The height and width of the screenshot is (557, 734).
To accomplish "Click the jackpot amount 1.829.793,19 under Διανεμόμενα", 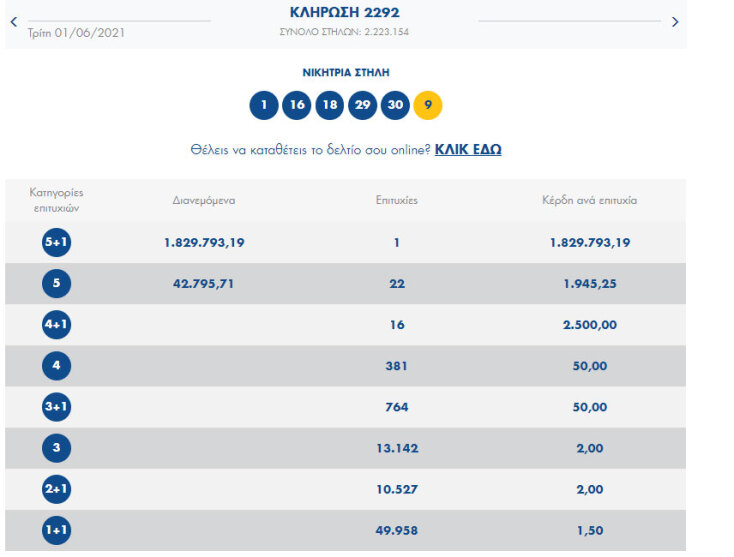I will pyautogui.click(x=204, y=243).
